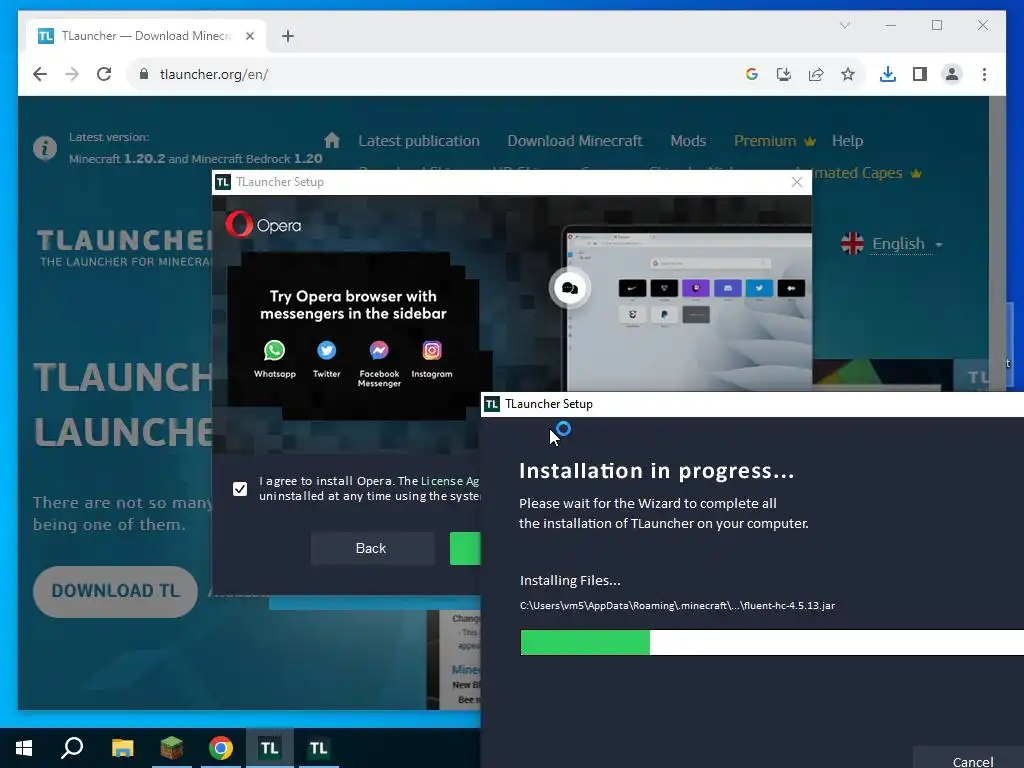
Task: Close the TLauncher browser tab
Action: [x=249, y=36]
